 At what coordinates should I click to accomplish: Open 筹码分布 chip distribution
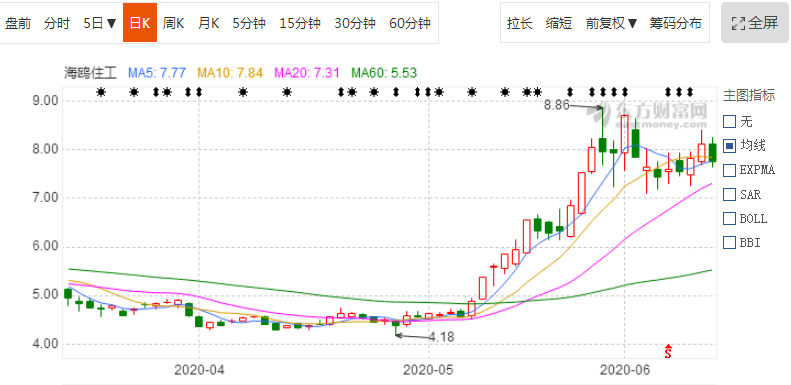(675, 23)
